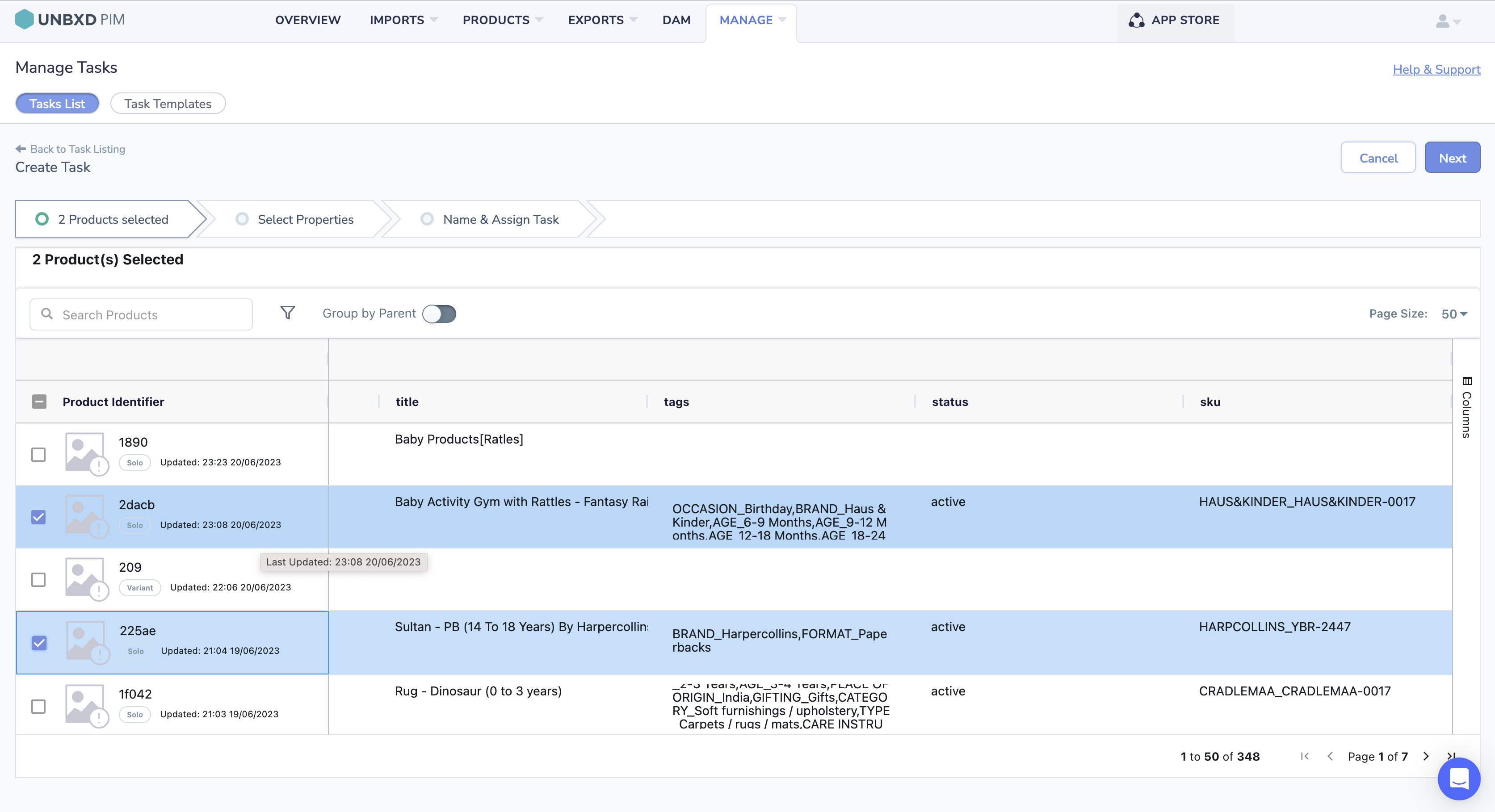Open the Page Size 50 dropdown
The width and height of the screenshot is (1495, 812).
pos(1454,314)
